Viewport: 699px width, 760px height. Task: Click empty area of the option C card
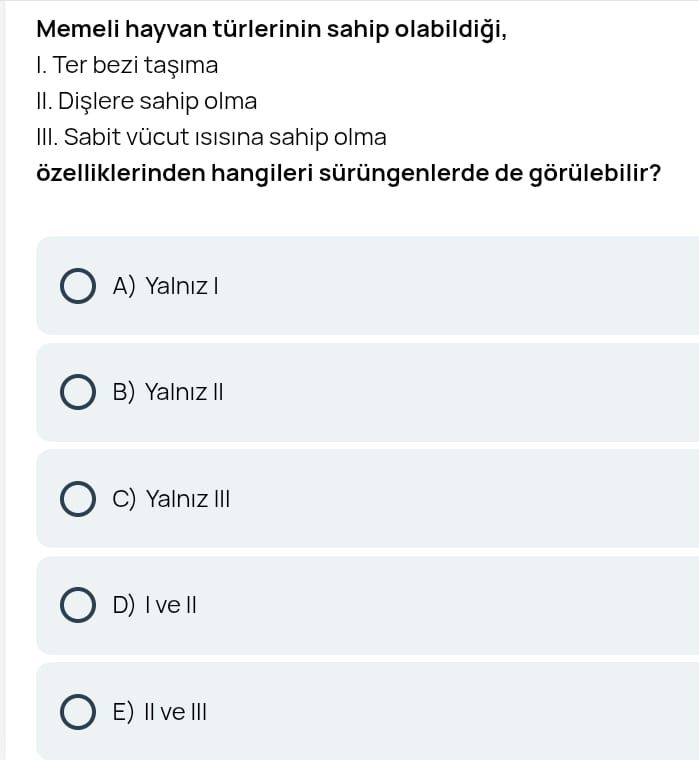450,498
